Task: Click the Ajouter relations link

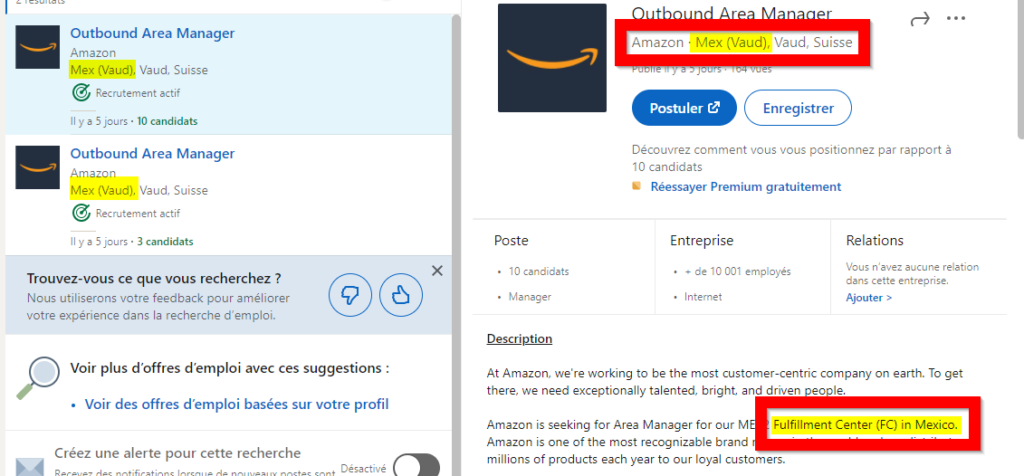Action: pyautogui.click(x=869, y=298)
